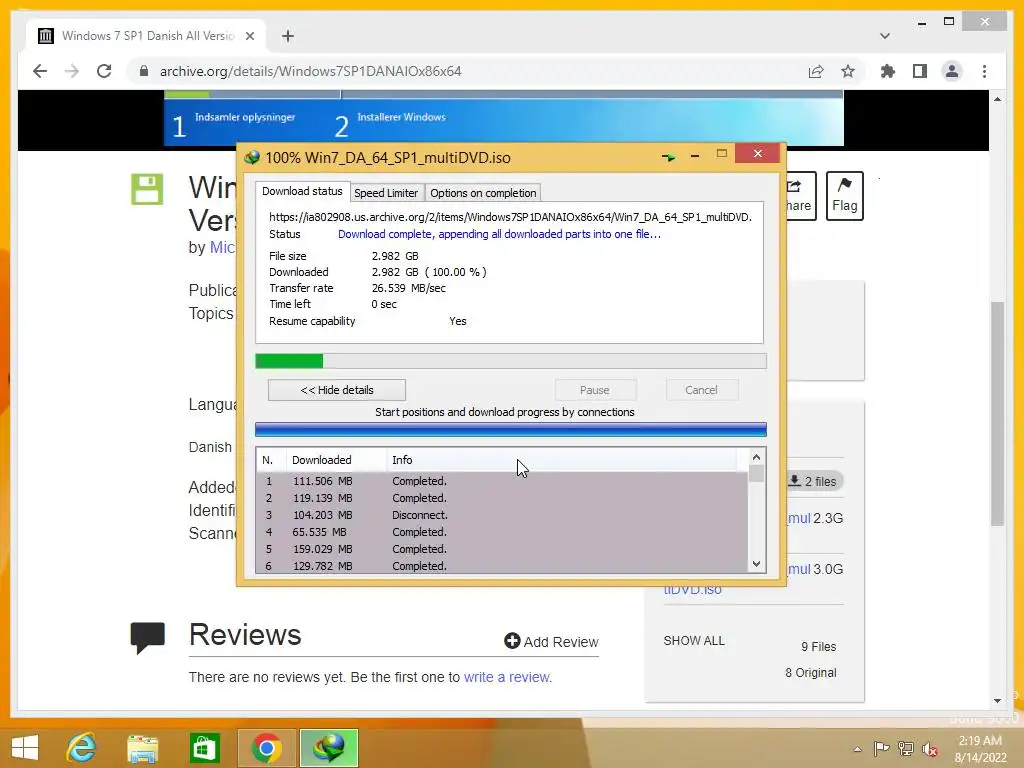
Task: Click the N. column header
Action: click(270, 460)
